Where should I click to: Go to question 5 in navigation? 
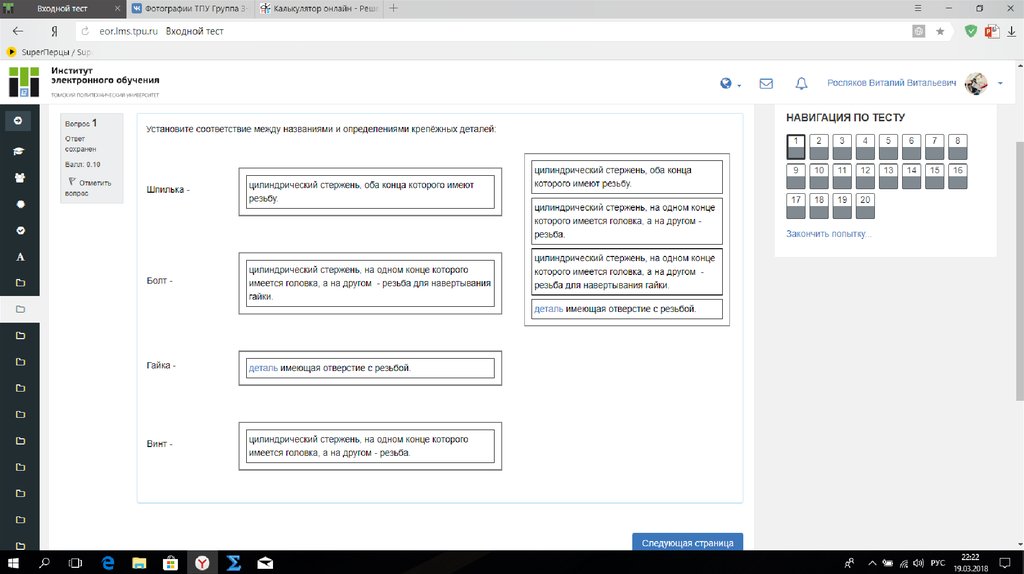pos(888,147)
